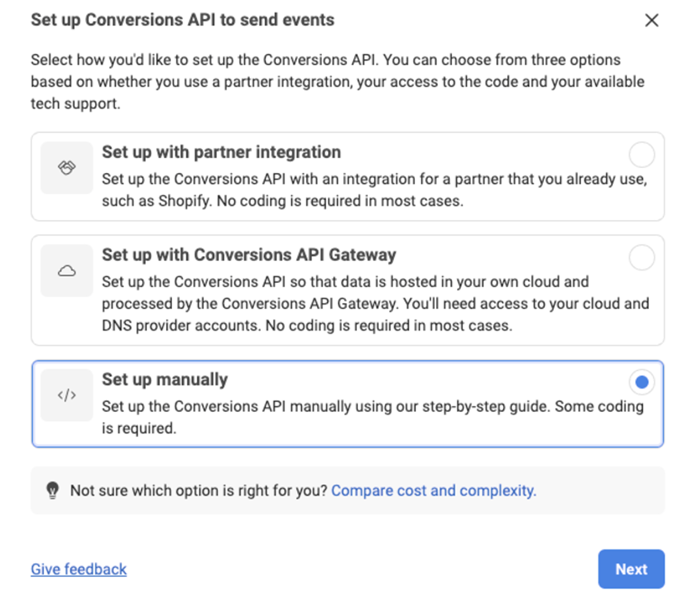Click the Give feedback link
This screenshot has height=606, width=690.
pyautogui.click(x=79, y=569)
